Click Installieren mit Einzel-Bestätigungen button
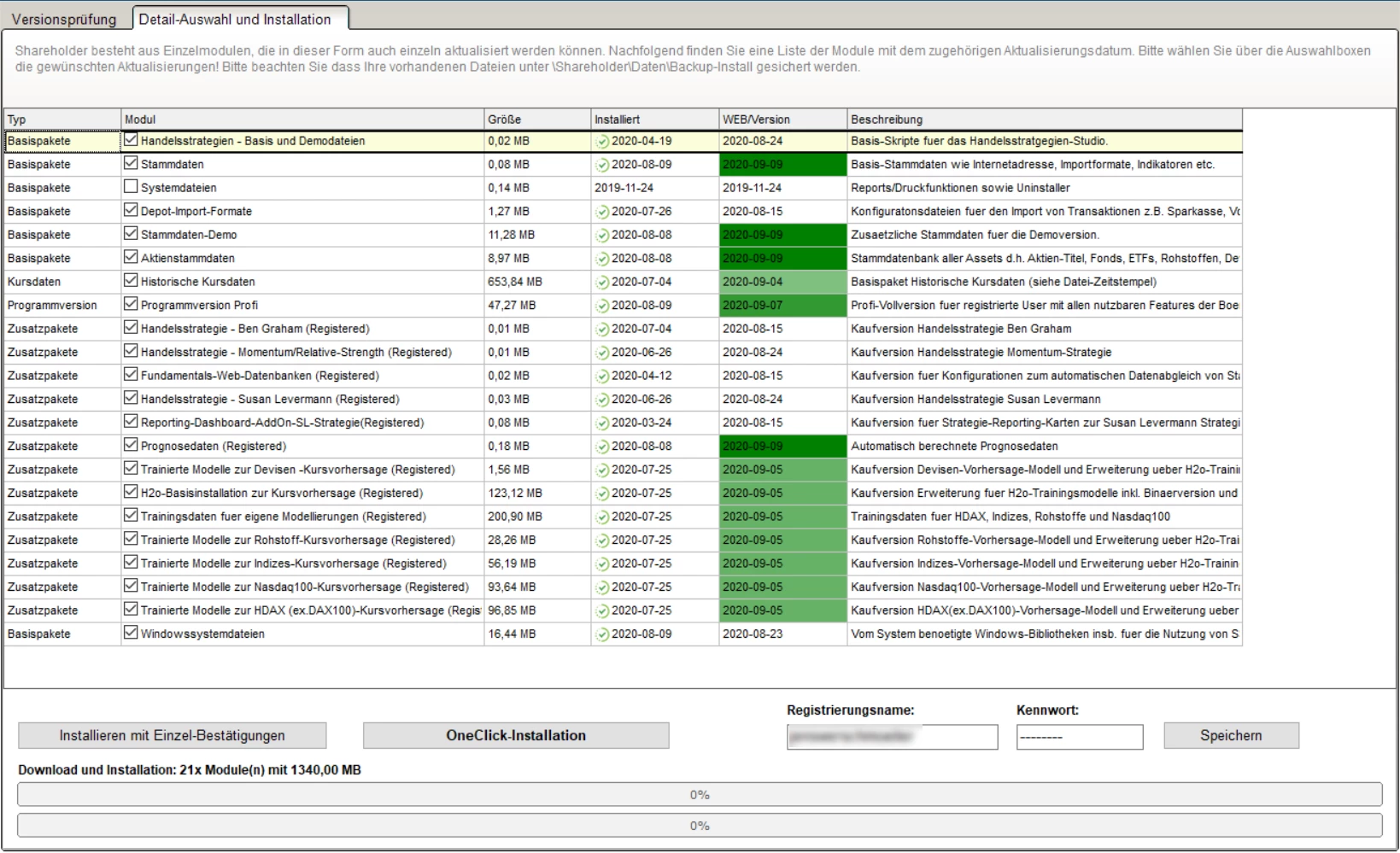 (173, 735)
